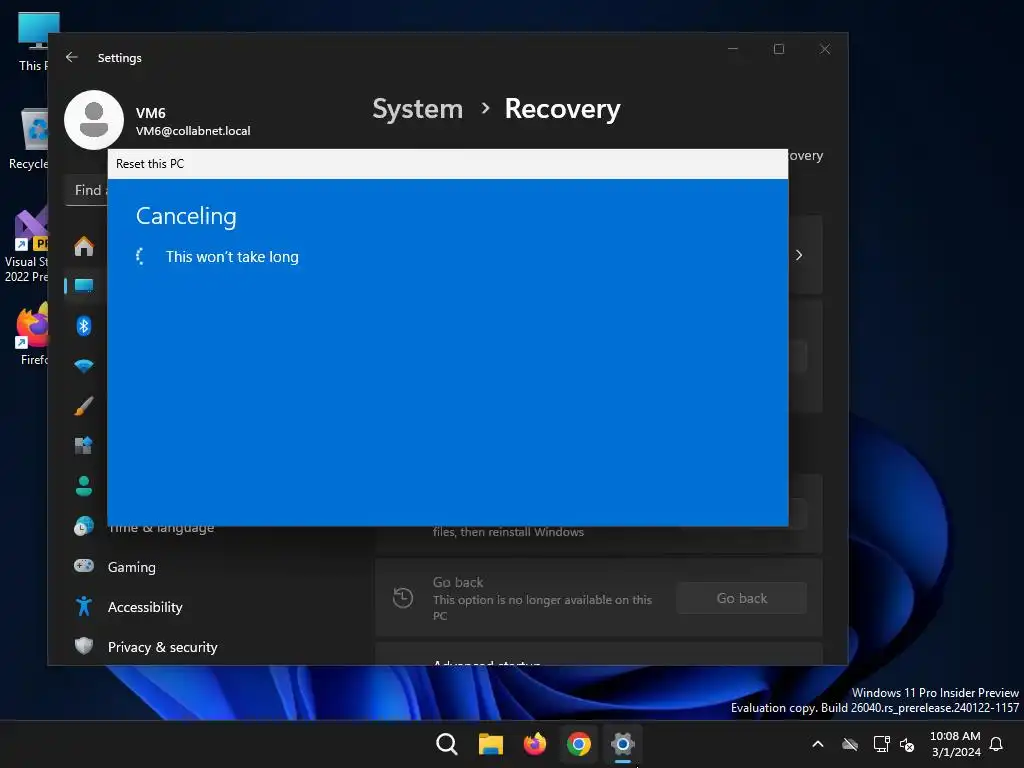Open Gaming controller icon in sidebar
The height and width of the screenshot is (768, 1024).
coord(84,566)
